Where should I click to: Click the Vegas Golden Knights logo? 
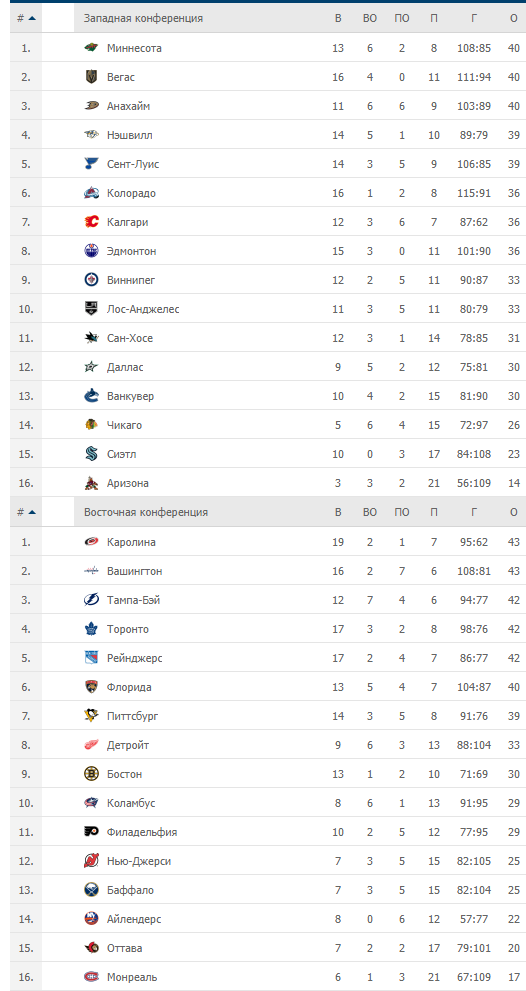92,77
